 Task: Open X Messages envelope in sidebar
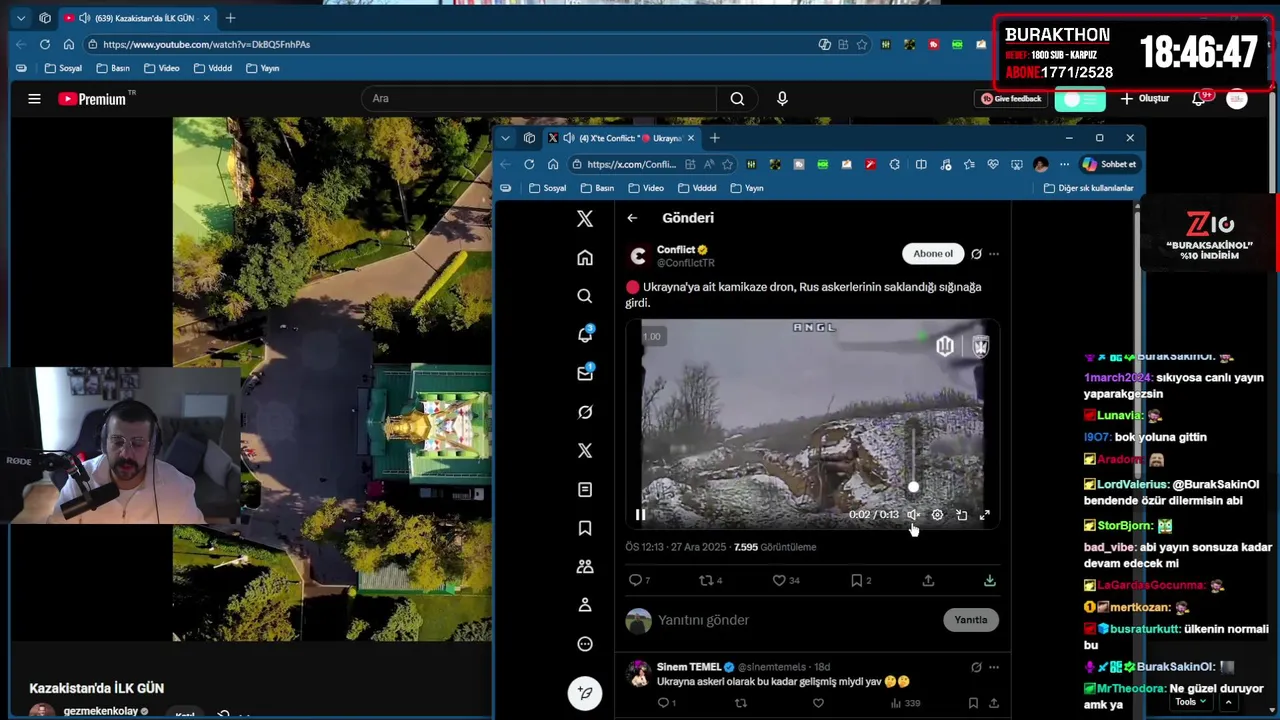585,373
